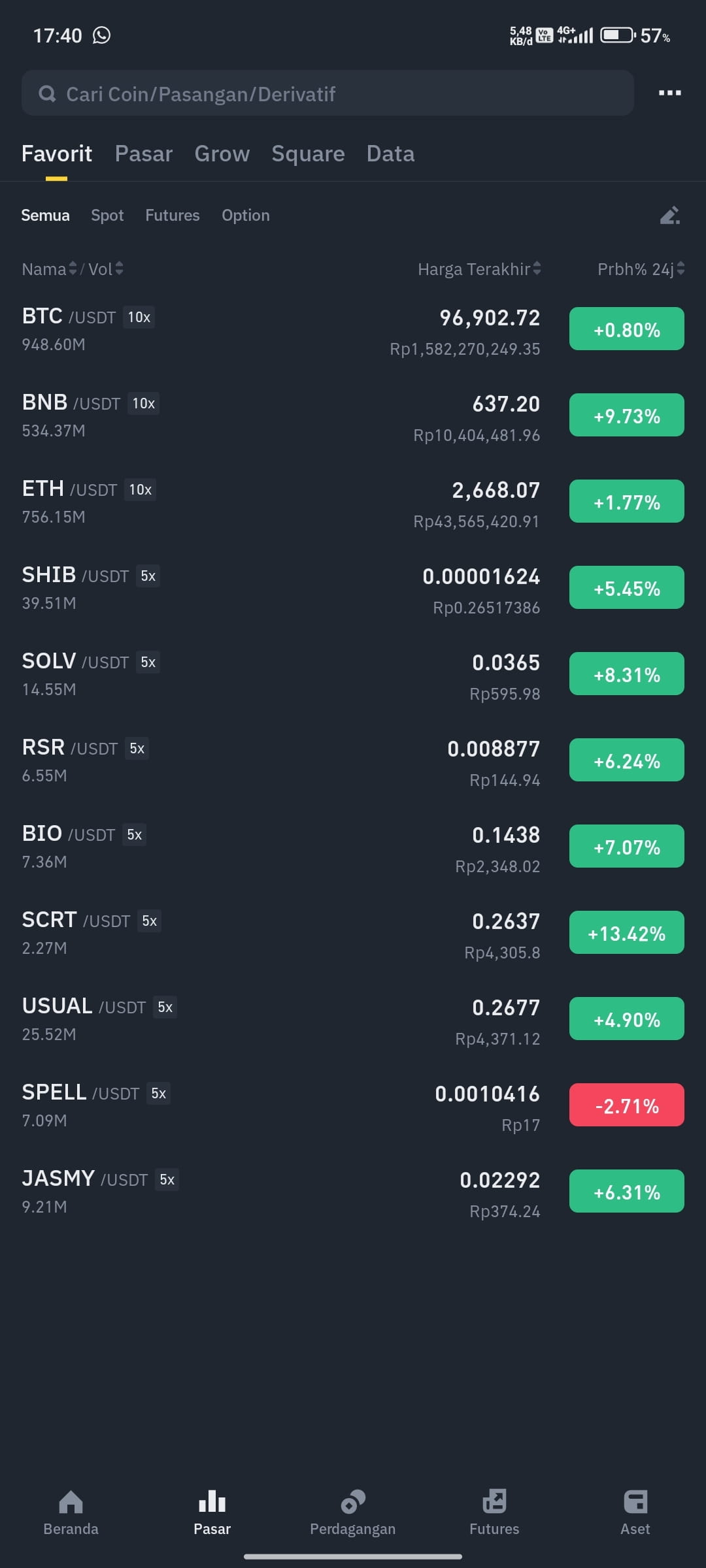
Task: Open Perdagangan trading icon in bottom bar
Action: coord(352,1501)
